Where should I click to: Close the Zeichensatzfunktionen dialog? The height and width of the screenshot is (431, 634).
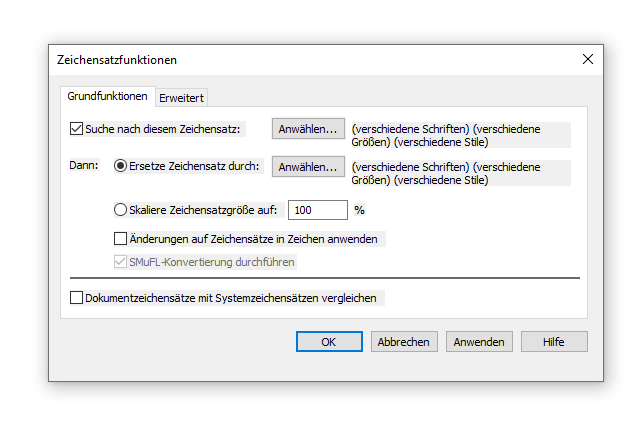click(x=588, y=59)
